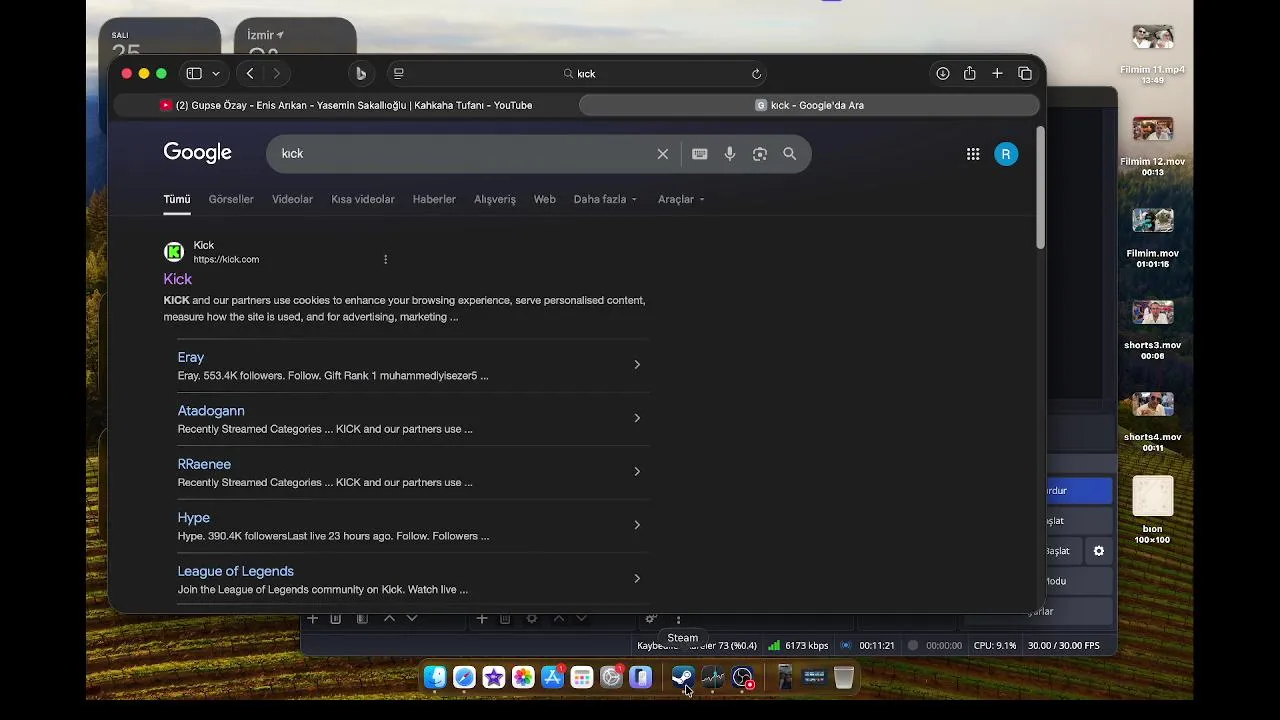This screenshot has width=1280, height=720.
Task: Open the RRaenee sitelink
Action: coord(204,464)
